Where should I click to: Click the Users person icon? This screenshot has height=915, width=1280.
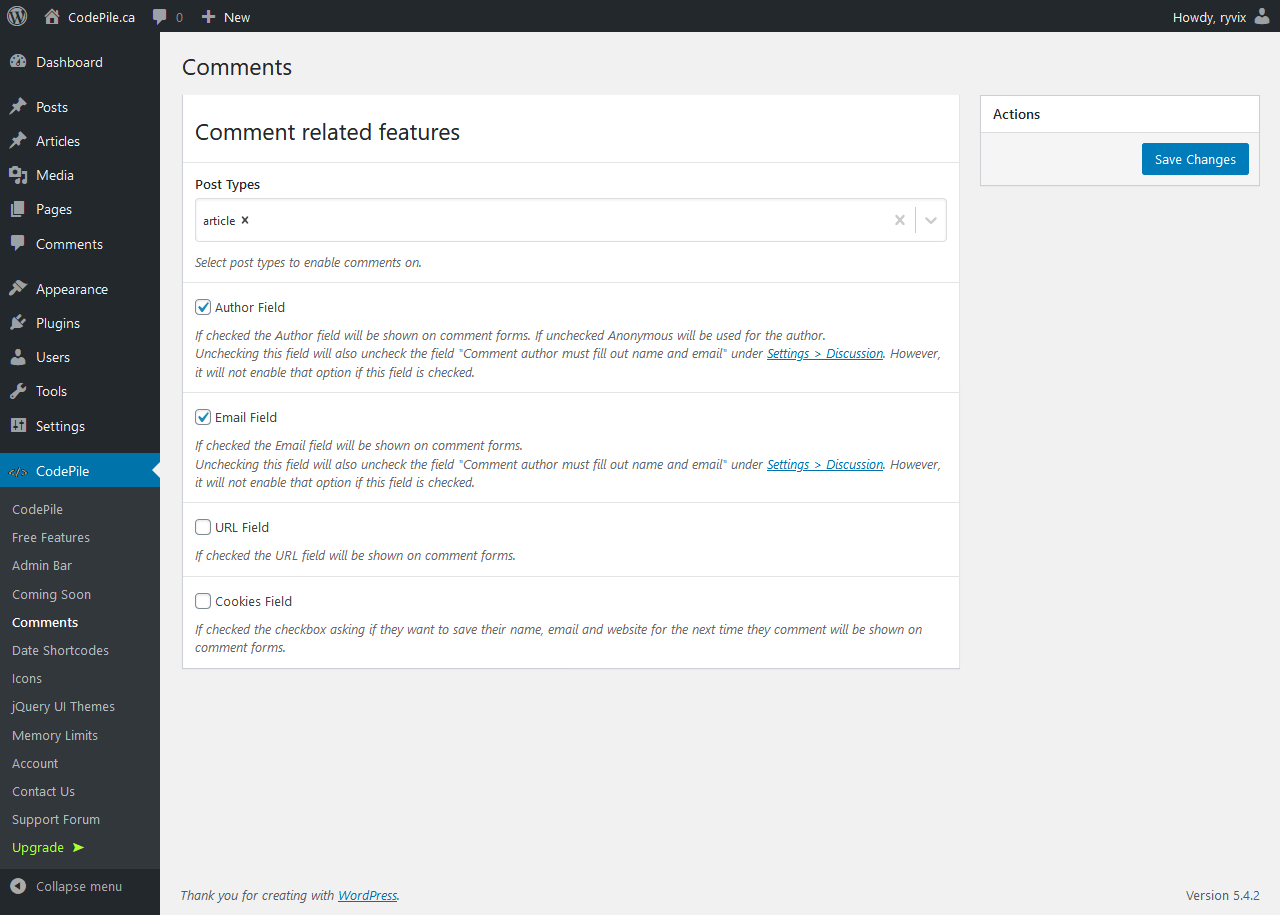(18, 357)
